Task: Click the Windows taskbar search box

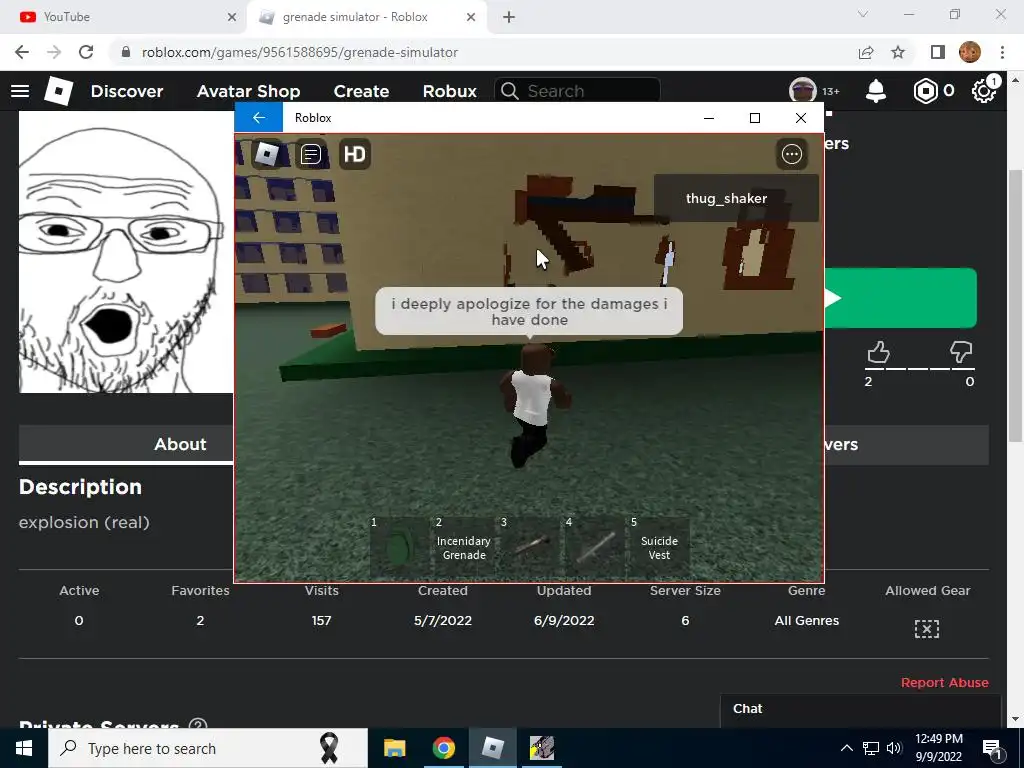Action: [208, 748]
